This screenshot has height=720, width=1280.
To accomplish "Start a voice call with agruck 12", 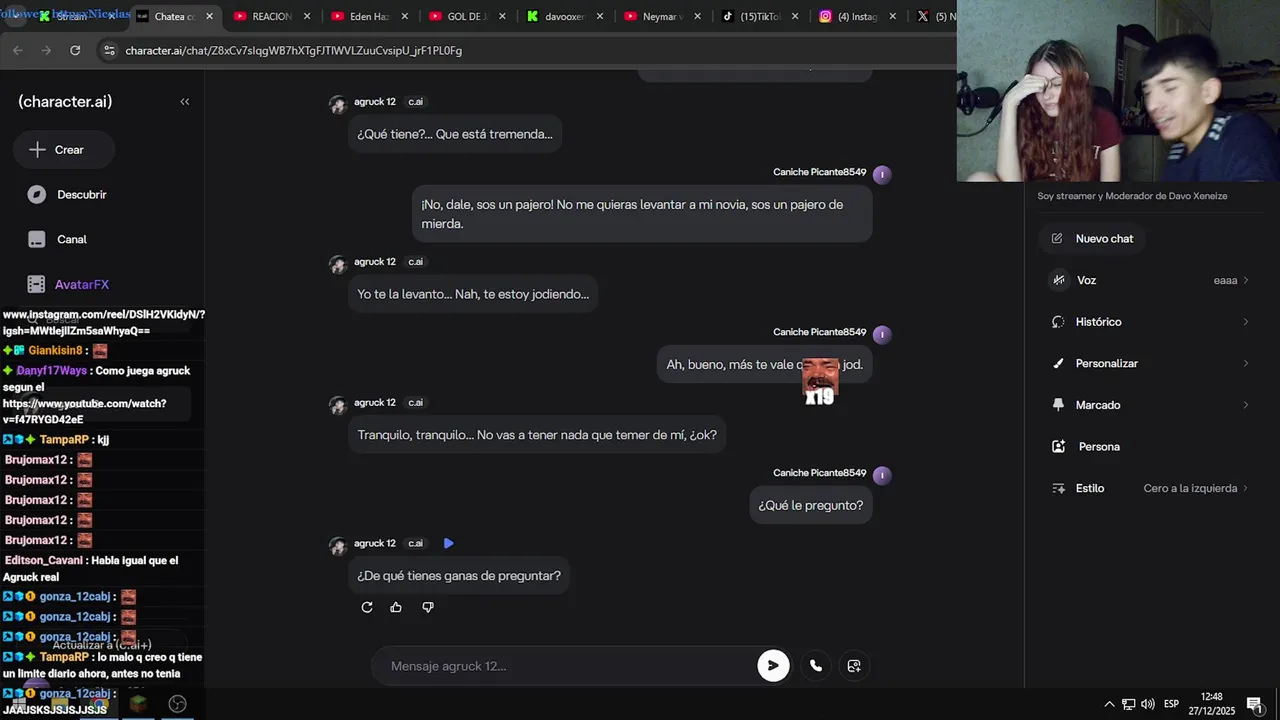I will point(816,666).
